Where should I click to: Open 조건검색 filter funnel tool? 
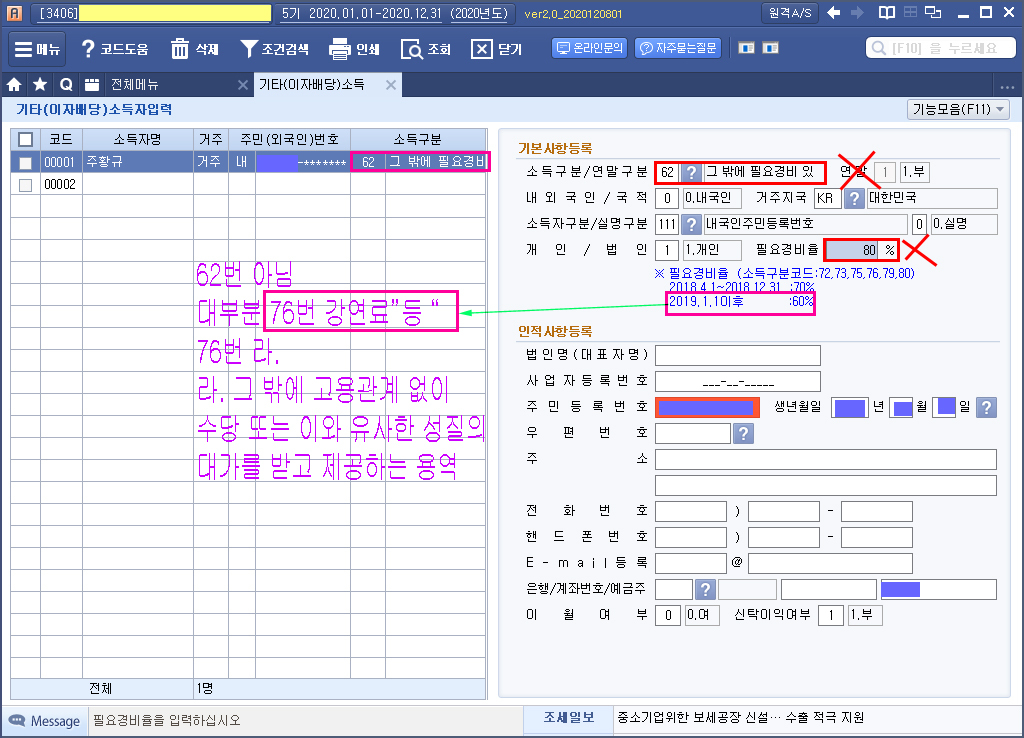(274, 49)
